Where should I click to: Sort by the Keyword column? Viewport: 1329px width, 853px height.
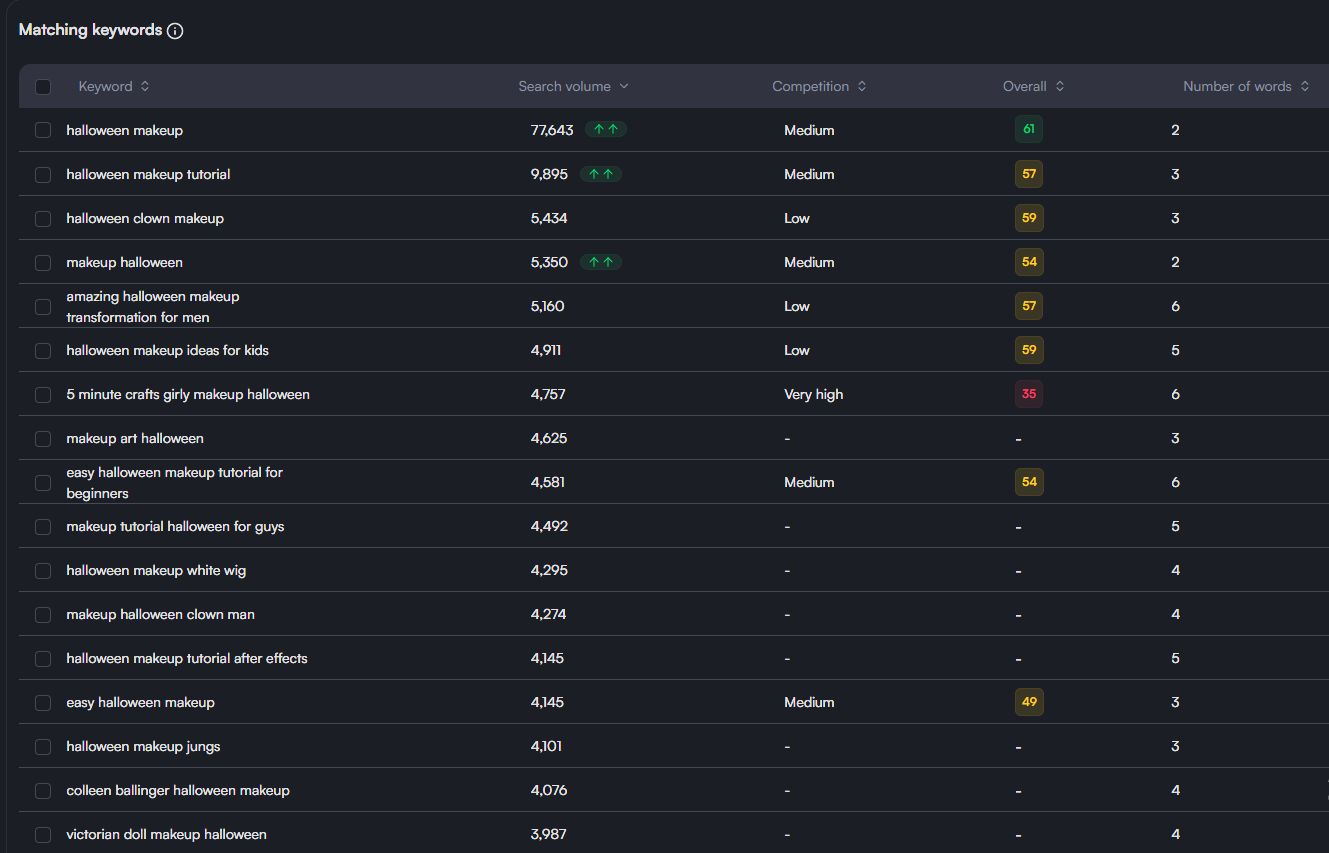(x=114, y=87)
